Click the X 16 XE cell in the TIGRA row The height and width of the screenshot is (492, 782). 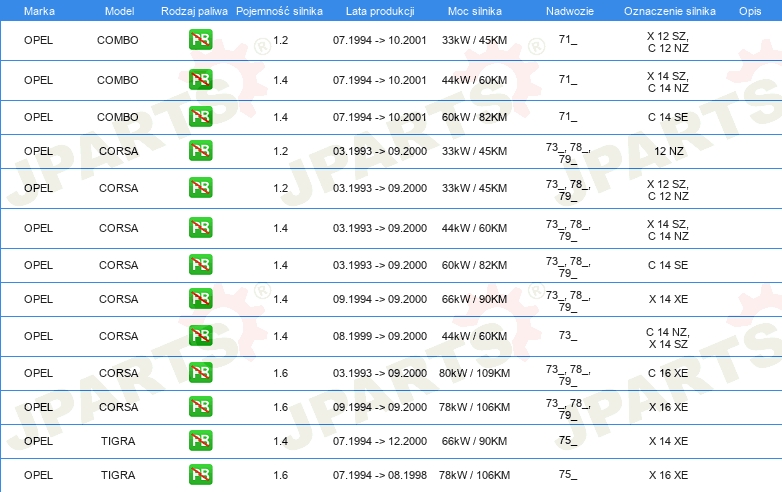[668, 475]
